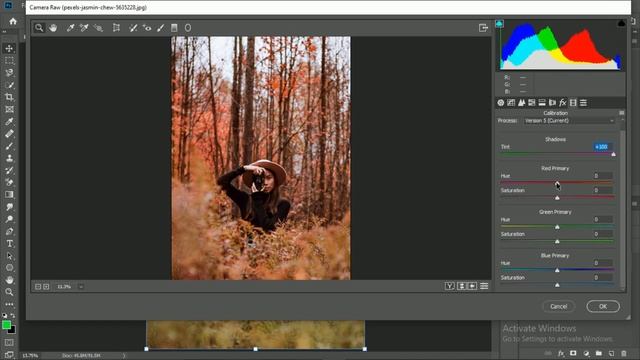The image size is (640, 360).
Task: Open the Basic panel tab
Action: click(x=501, y=103)
